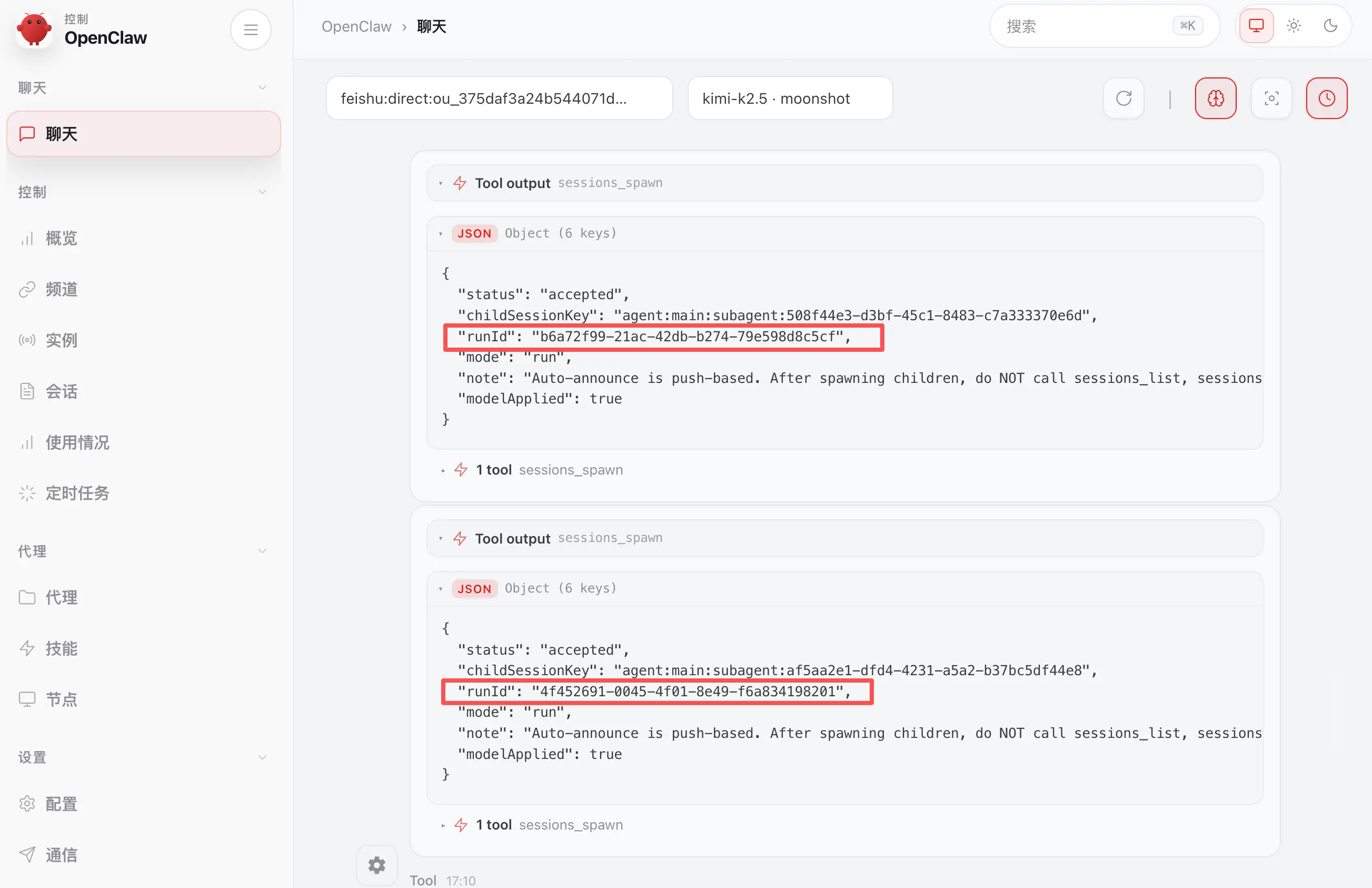Click the refresh chat icon

coord(1123,98)
